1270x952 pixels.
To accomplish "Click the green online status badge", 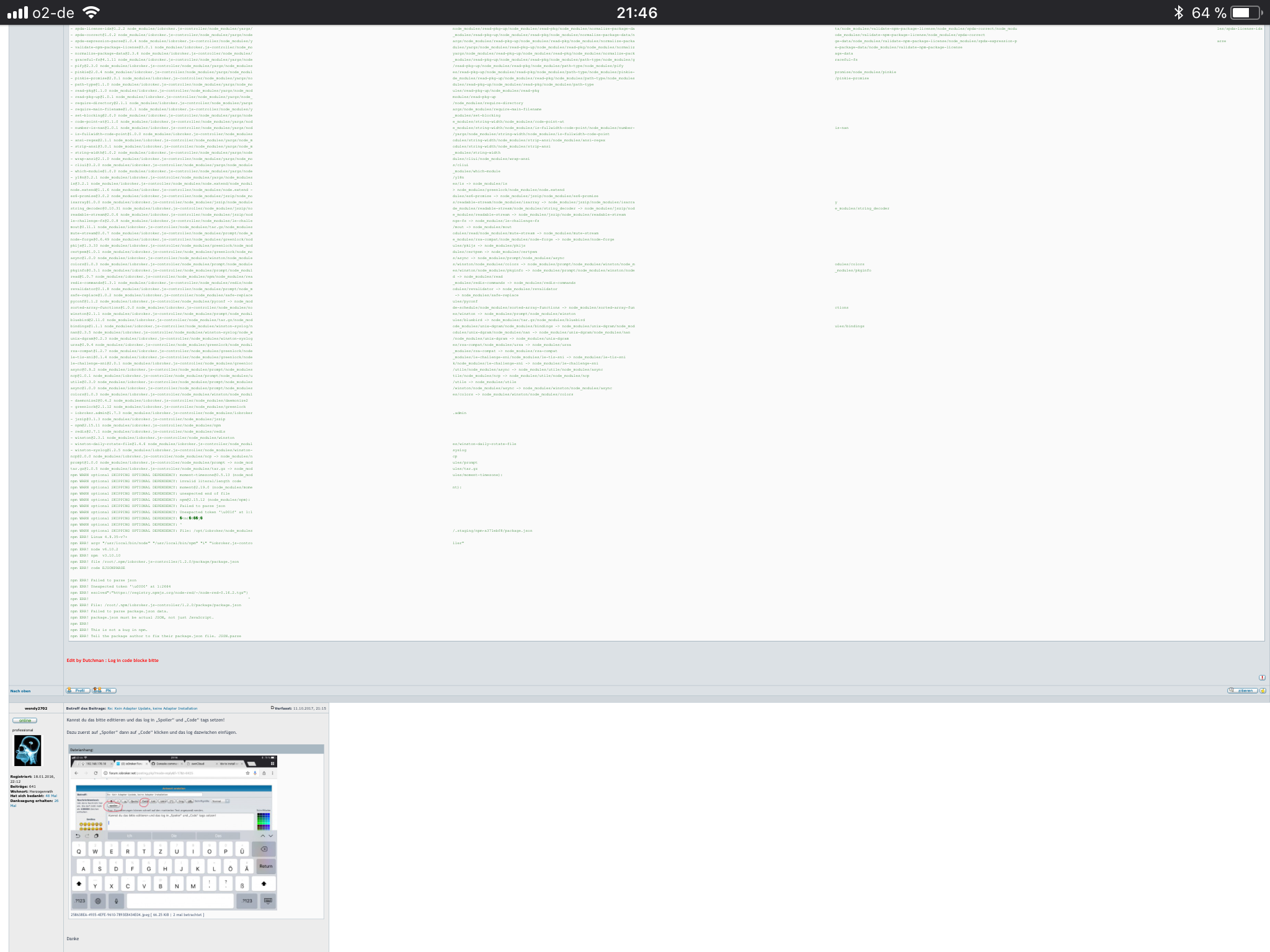I will point(25,720).
